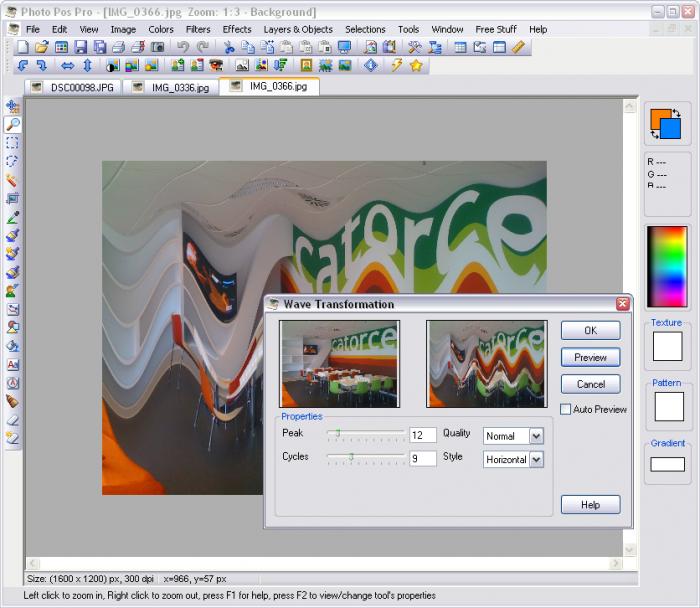Click the original image preview thumbnail

pyautogui.click(x=339, y=364)
